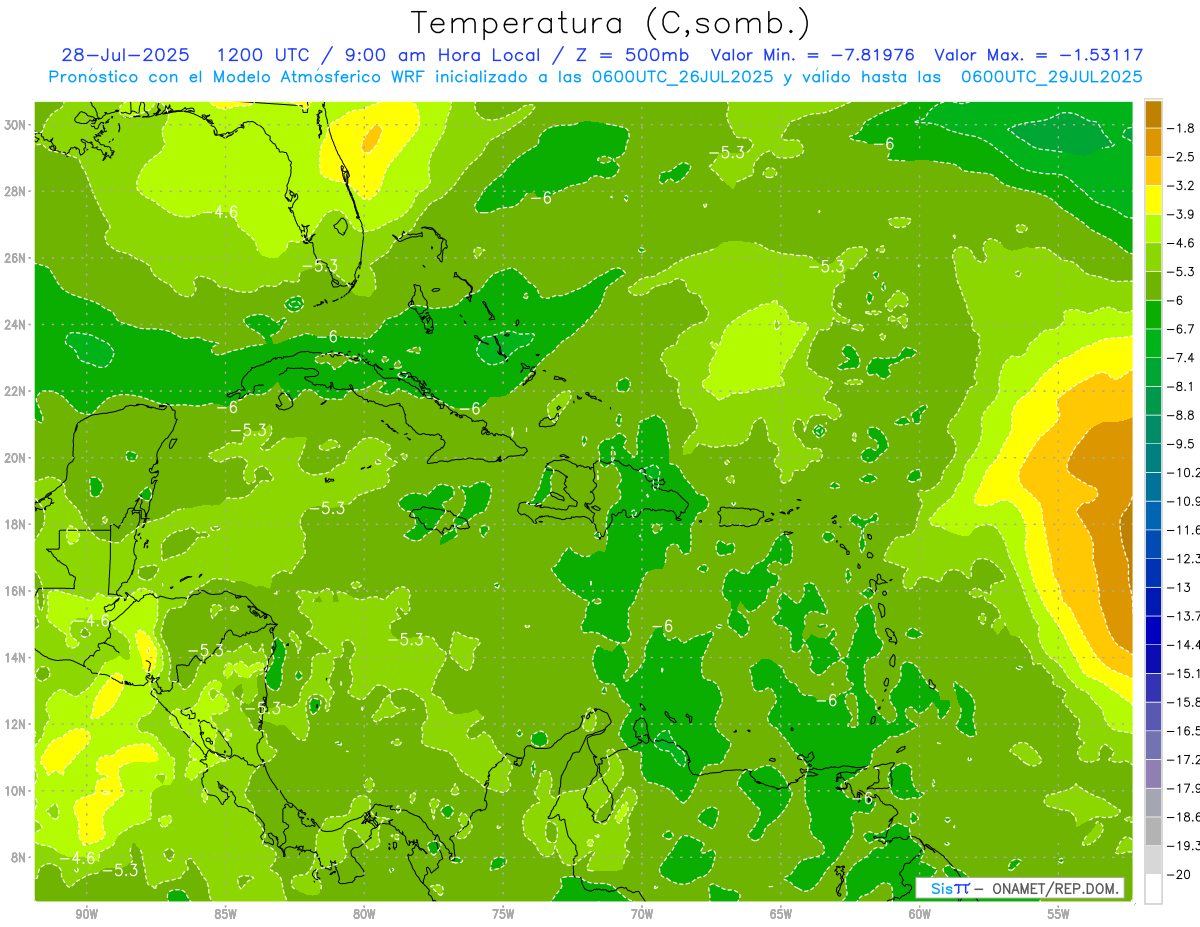Click the '24N' latitude axis label

tap(17, 325)
